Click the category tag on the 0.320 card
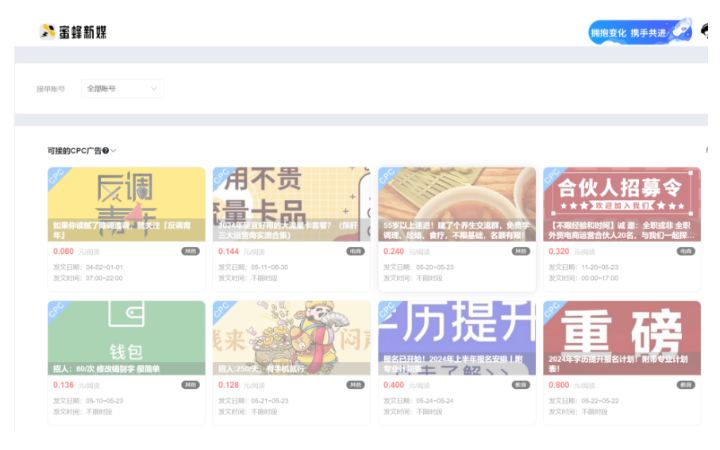This screenshot has width=720, height=450. pos(685,252)
